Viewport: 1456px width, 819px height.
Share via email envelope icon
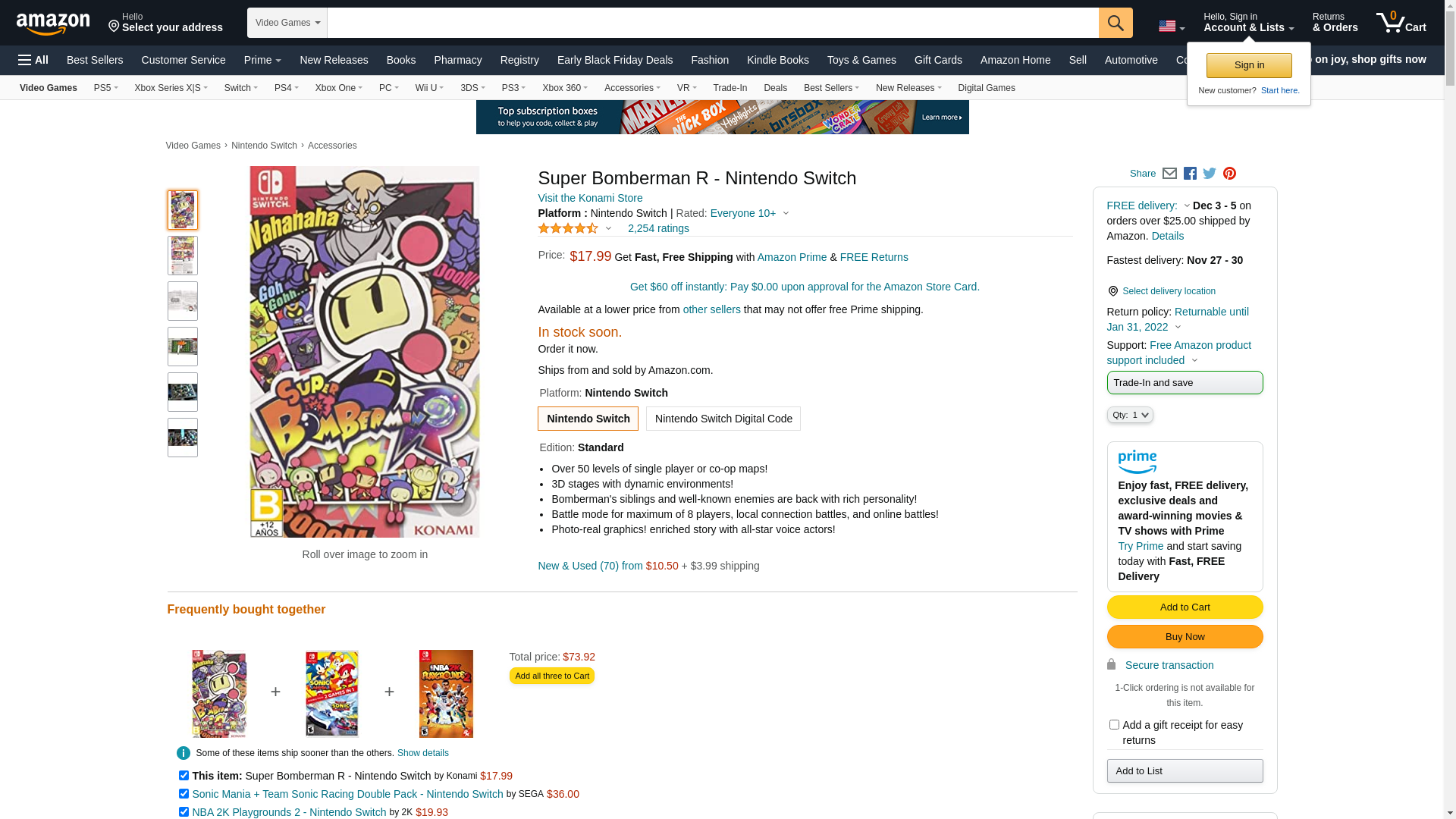tap(1169, 174)
